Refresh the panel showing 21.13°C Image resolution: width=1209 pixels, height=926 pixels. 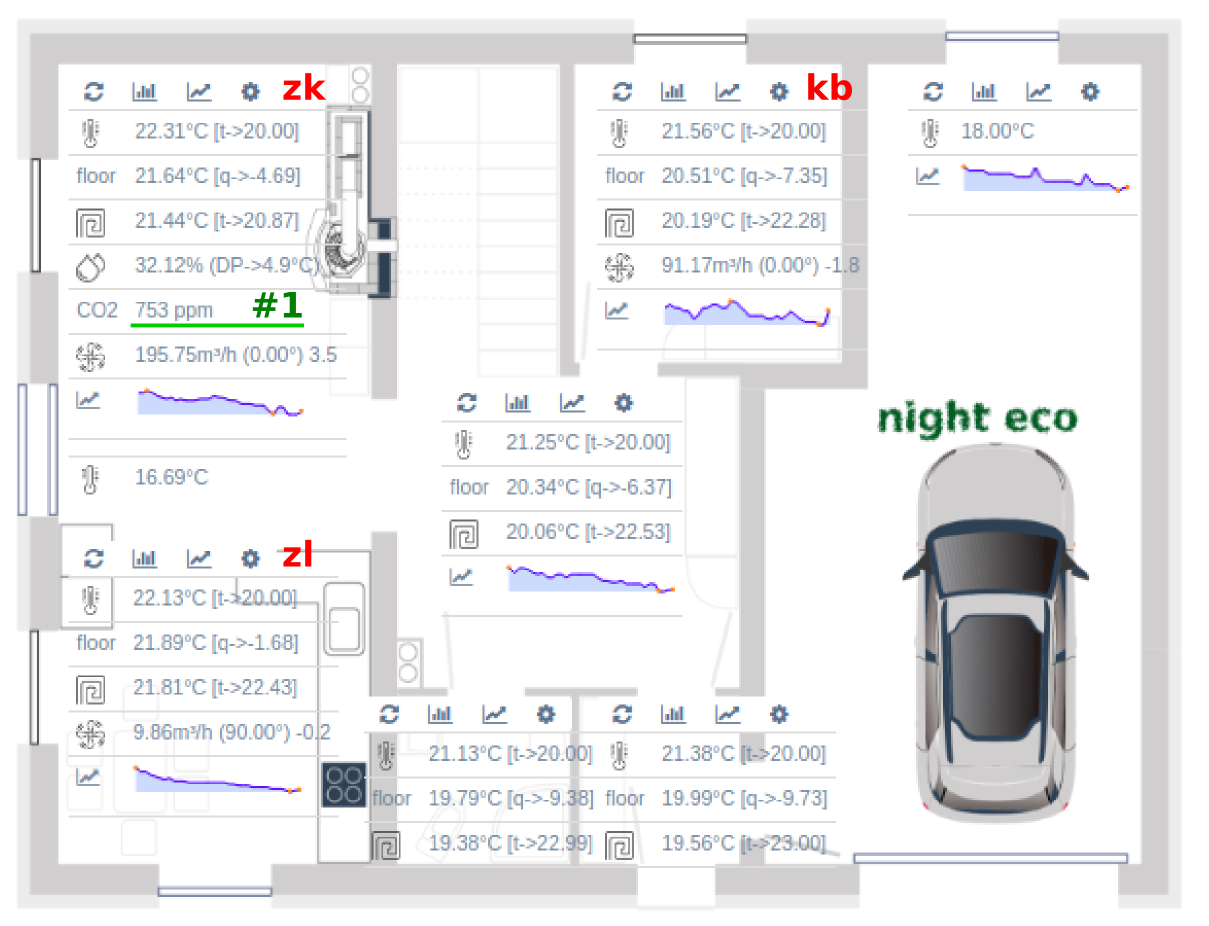click(x=389, y=714)
